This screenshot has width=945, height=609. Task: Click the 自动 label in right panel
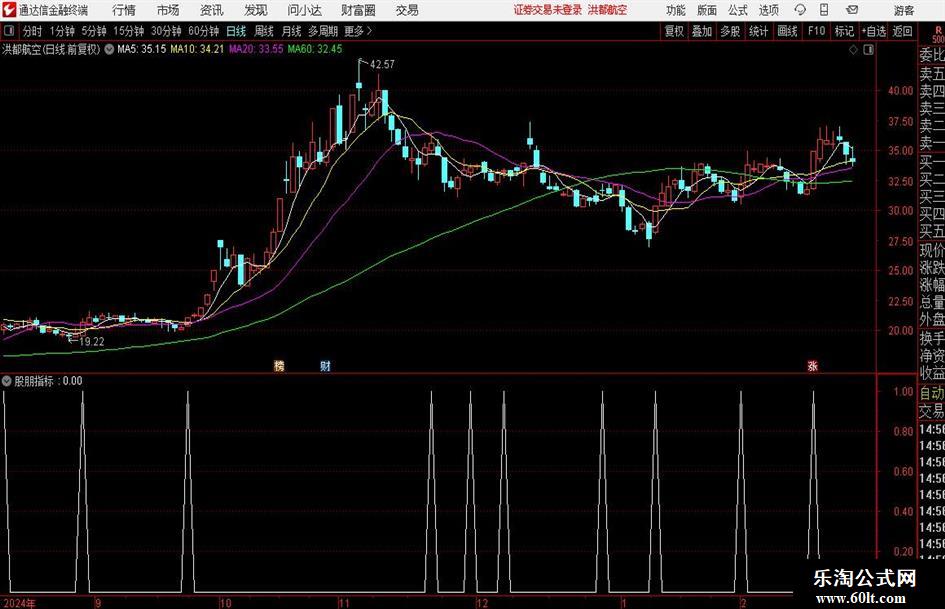(932, 393)
